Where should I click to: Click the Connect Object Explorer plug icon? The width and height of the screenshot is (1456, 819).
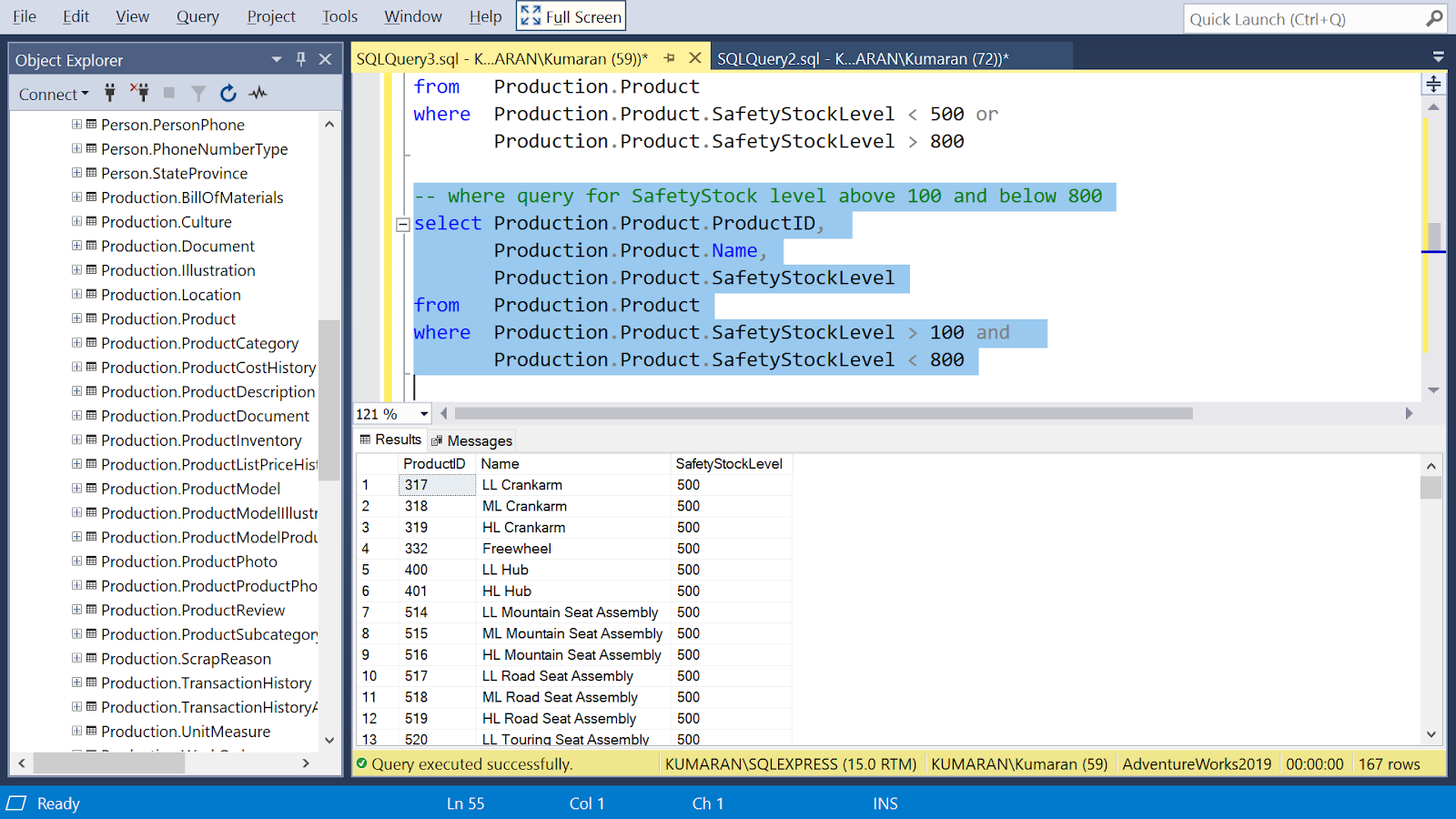[x=110, y=93]
